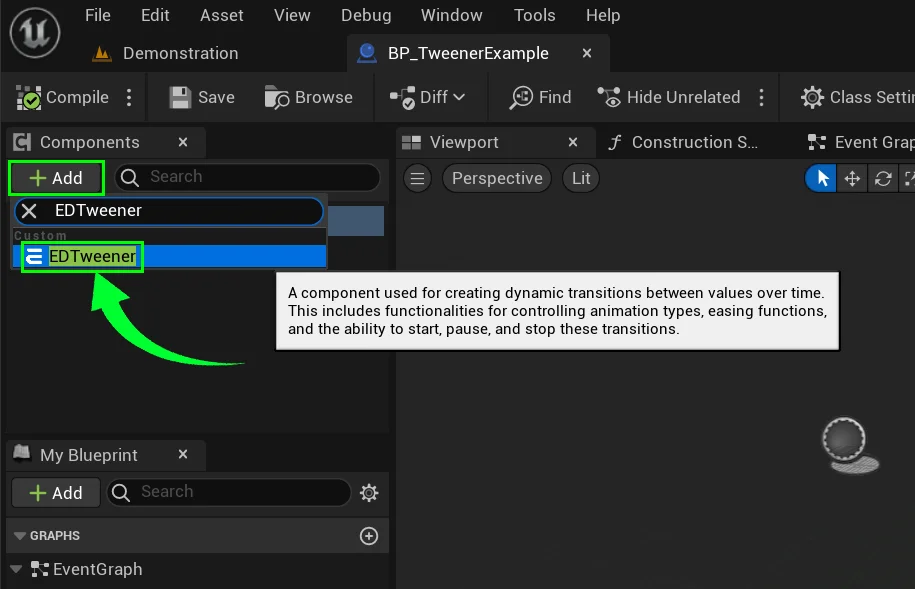Screen dimensions: 915x589
Task: Select the translate move tool in viewport
Action: tap(852, 179)
